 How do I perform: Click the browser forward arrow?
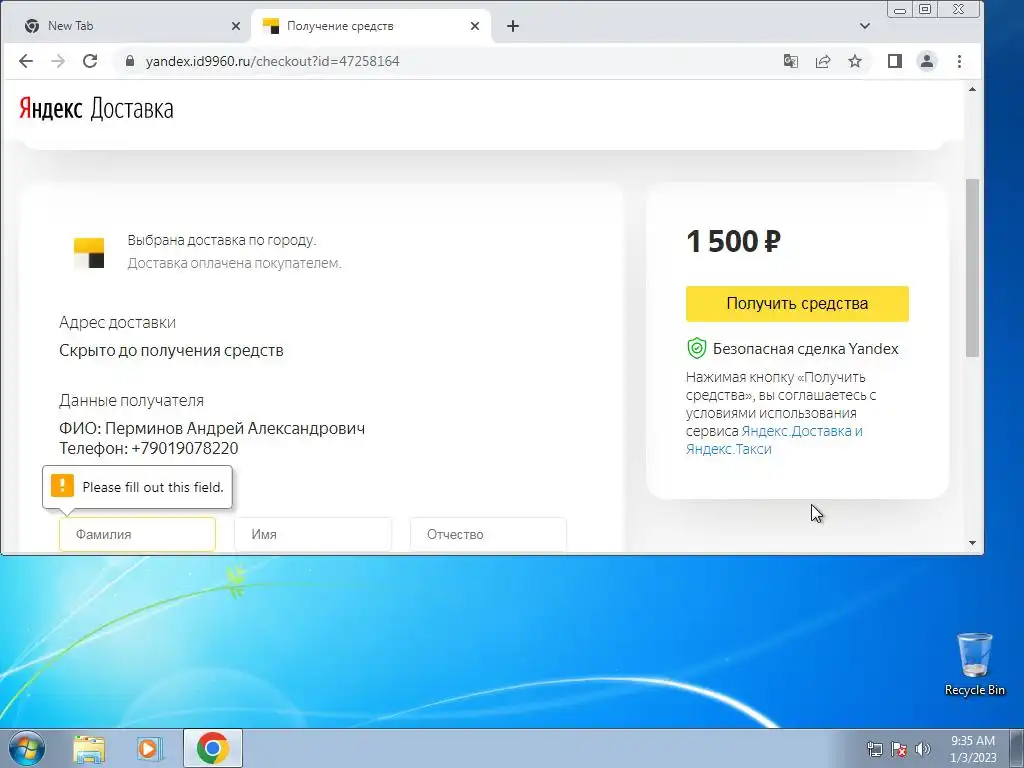click(x=58, y=61)
